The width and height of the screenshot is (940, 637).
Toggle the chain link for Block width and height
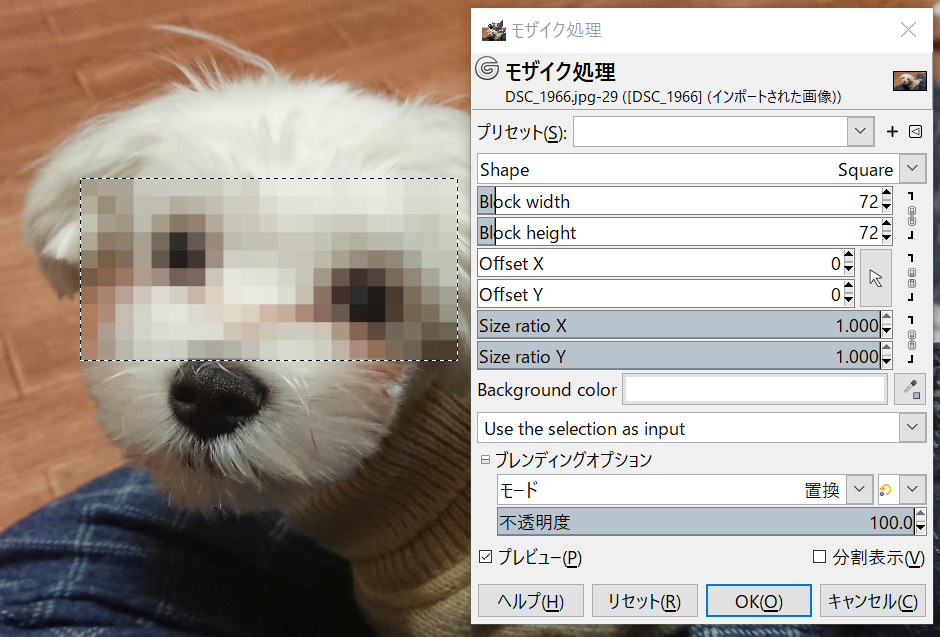tap(912, 216)
